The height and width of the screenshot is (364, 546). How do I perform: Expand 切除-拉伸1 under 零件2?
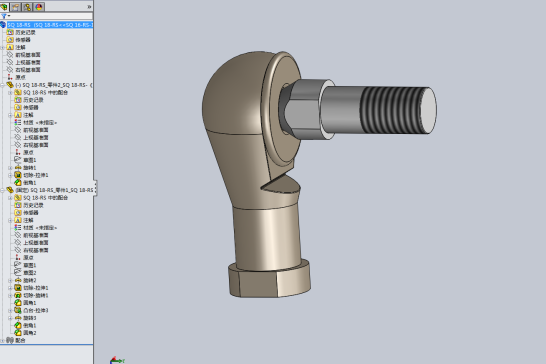[x=10, y=175]
